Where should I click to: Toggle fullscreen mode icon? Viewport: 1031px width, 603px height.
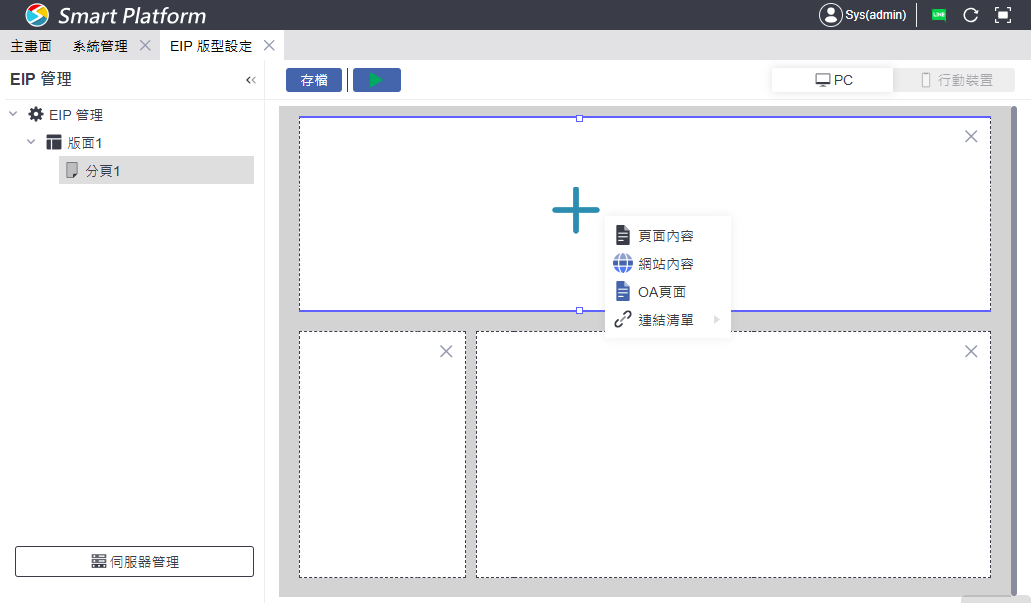click(x=1003, y=15)
